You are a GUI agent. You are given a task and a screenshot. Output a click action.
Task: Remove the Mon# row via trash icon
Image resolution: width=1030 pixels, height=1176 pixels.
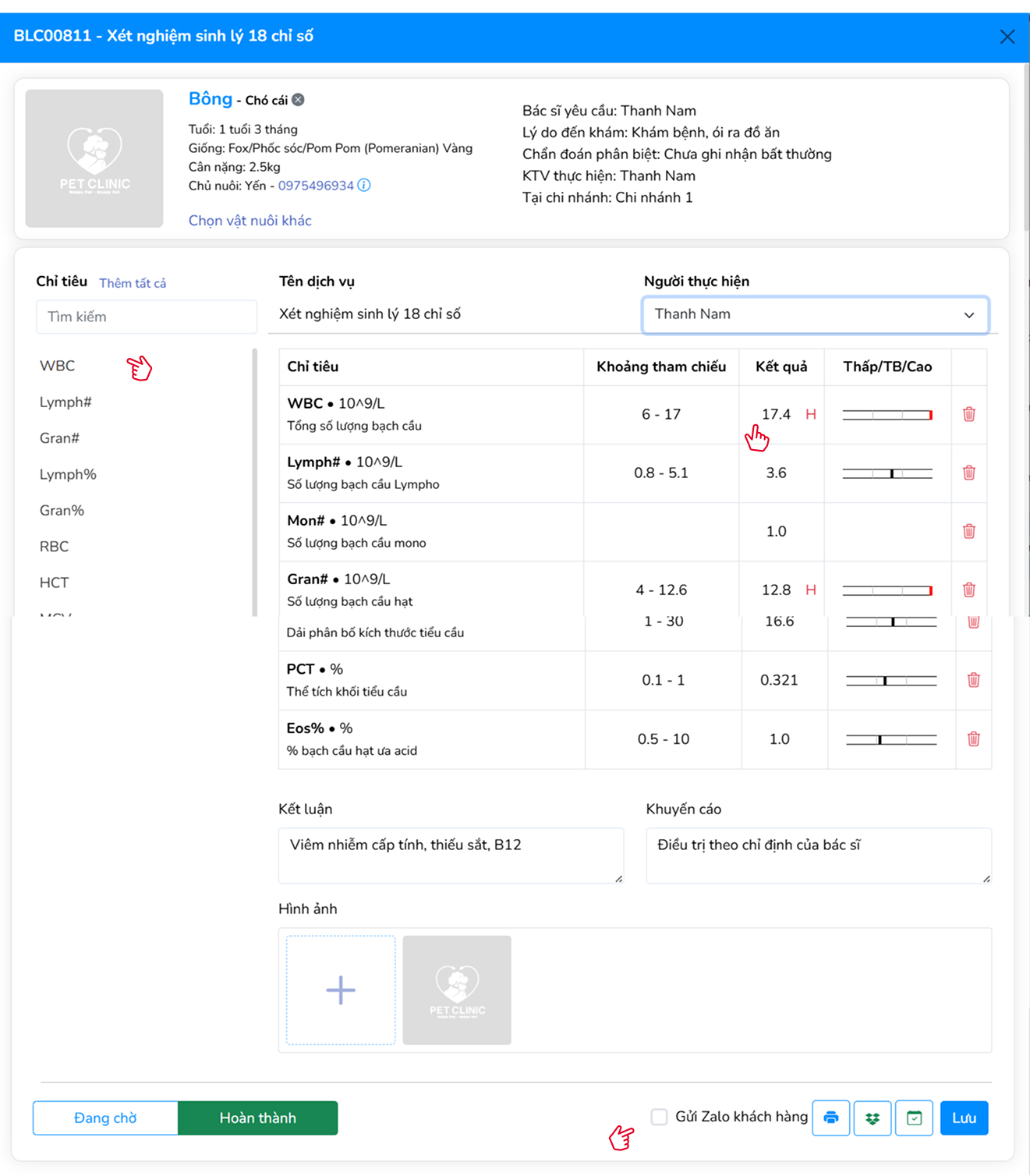968,531
